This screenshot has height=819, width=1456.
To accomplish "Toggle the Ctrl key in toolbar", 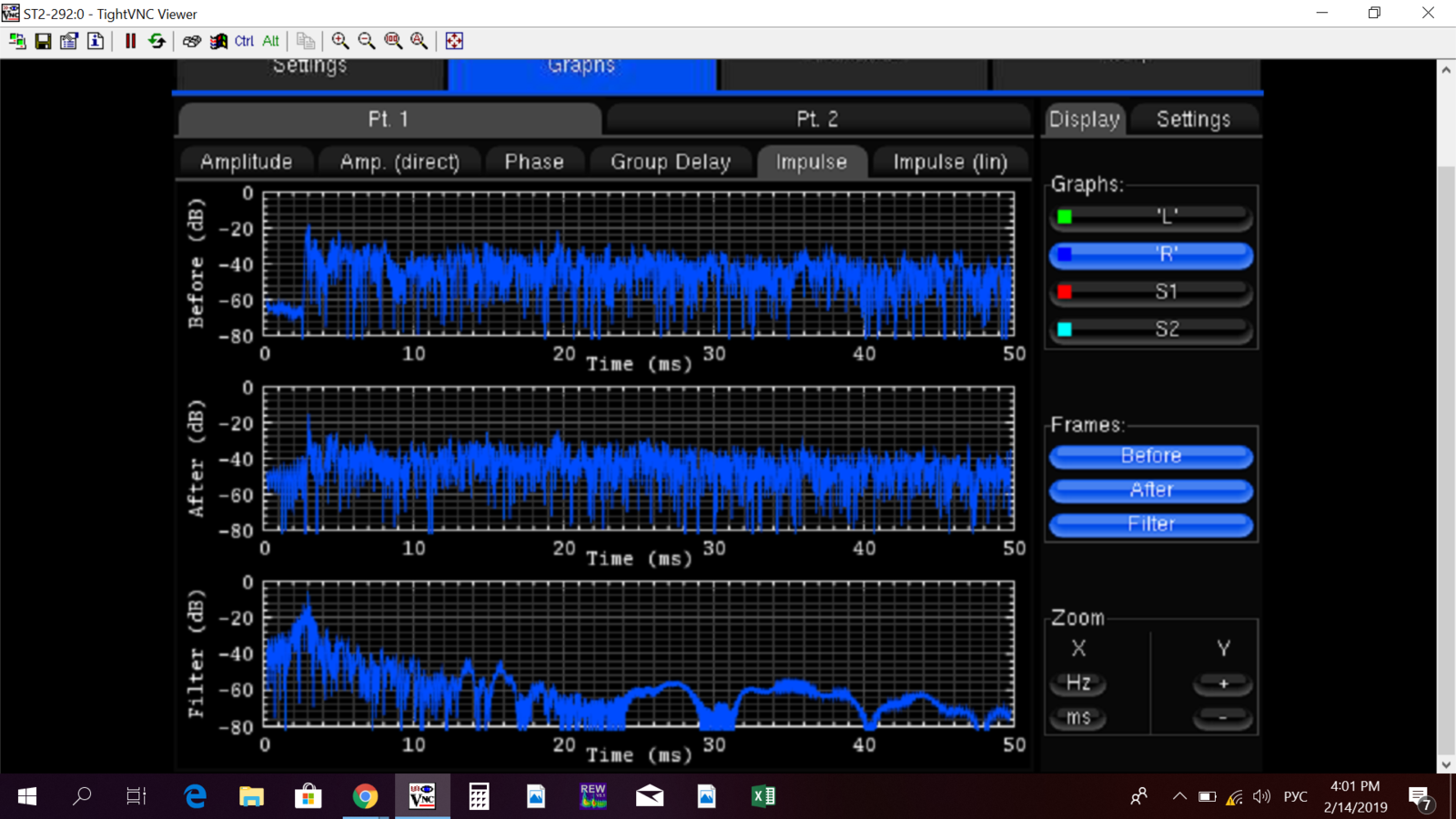I will point(244,41).
